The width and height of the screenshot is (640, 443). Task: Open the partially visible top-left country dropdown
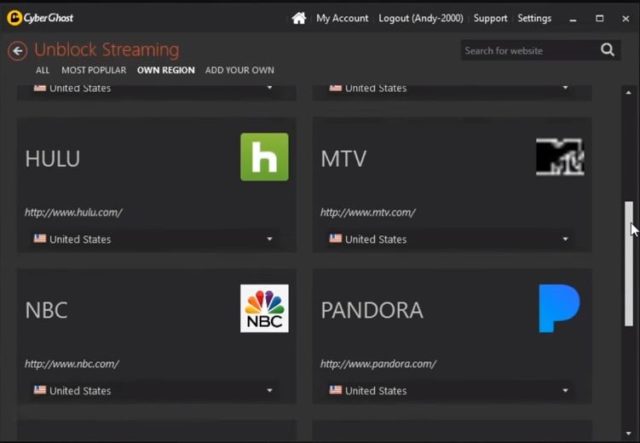point(156,89)
